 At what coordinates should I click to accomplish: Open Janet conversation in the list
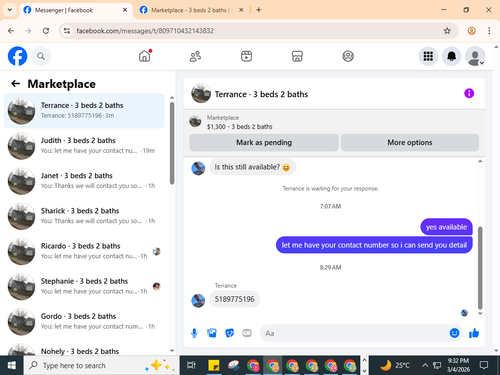(x=84, y=181)
